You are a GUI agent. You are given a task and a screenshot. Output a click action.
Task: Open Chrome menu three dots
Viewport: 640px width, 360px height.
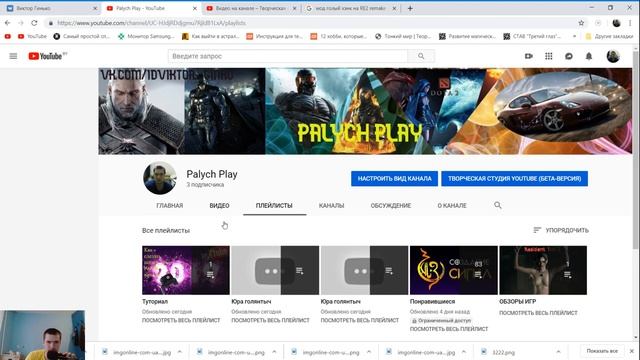(631, 23)
